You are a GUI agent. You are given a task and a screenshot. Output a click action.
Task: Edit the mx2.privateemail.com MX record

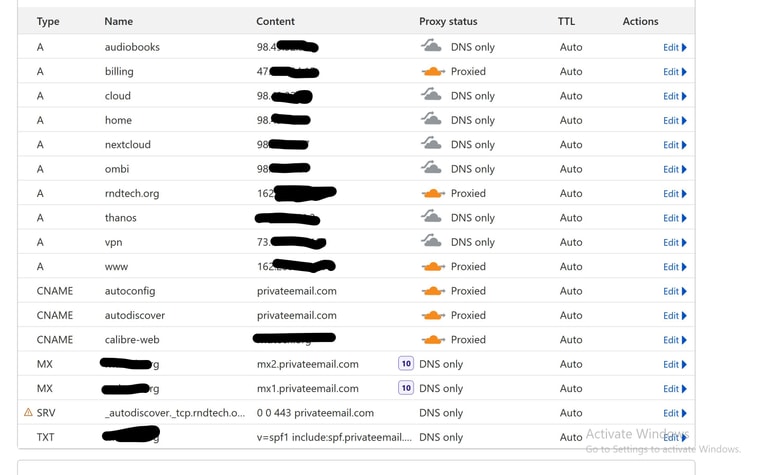(675, 364)
